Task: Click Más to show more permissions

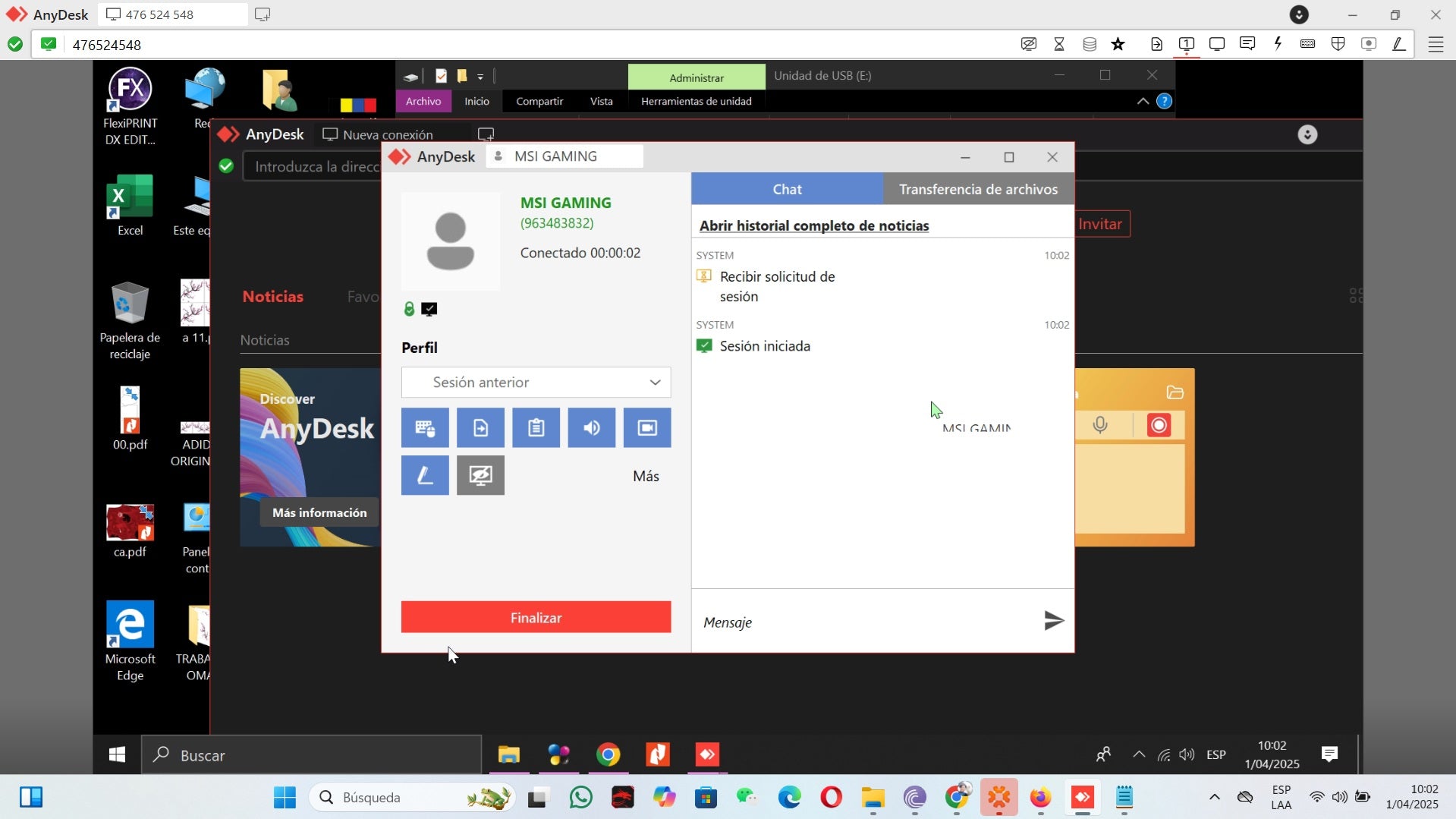Action: pos(646,476)
